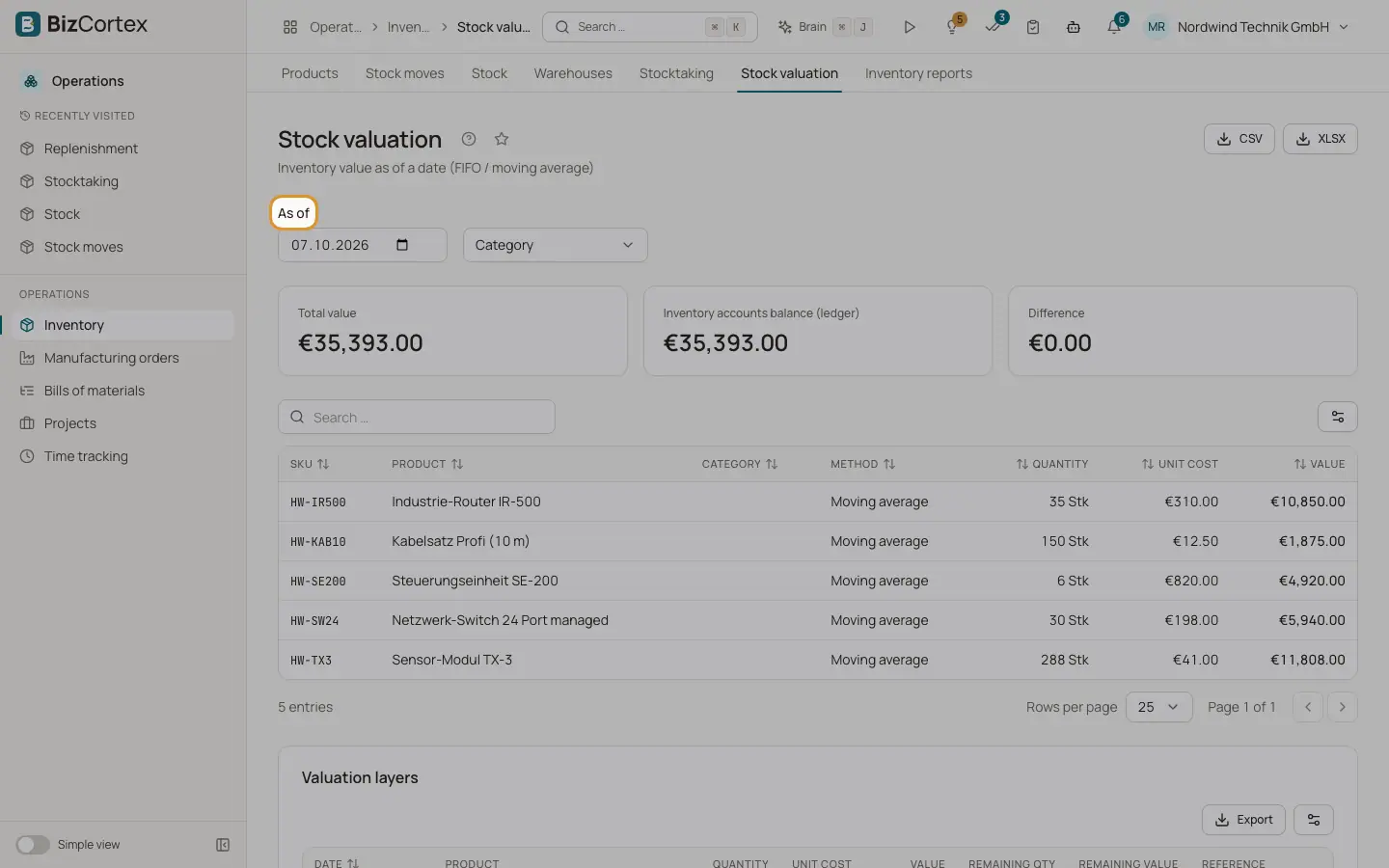The width and height of the screenshot is (1389, 868).
Task: Select the Sensor-Modul TX-3 row
Action: (x=817, y=660)
